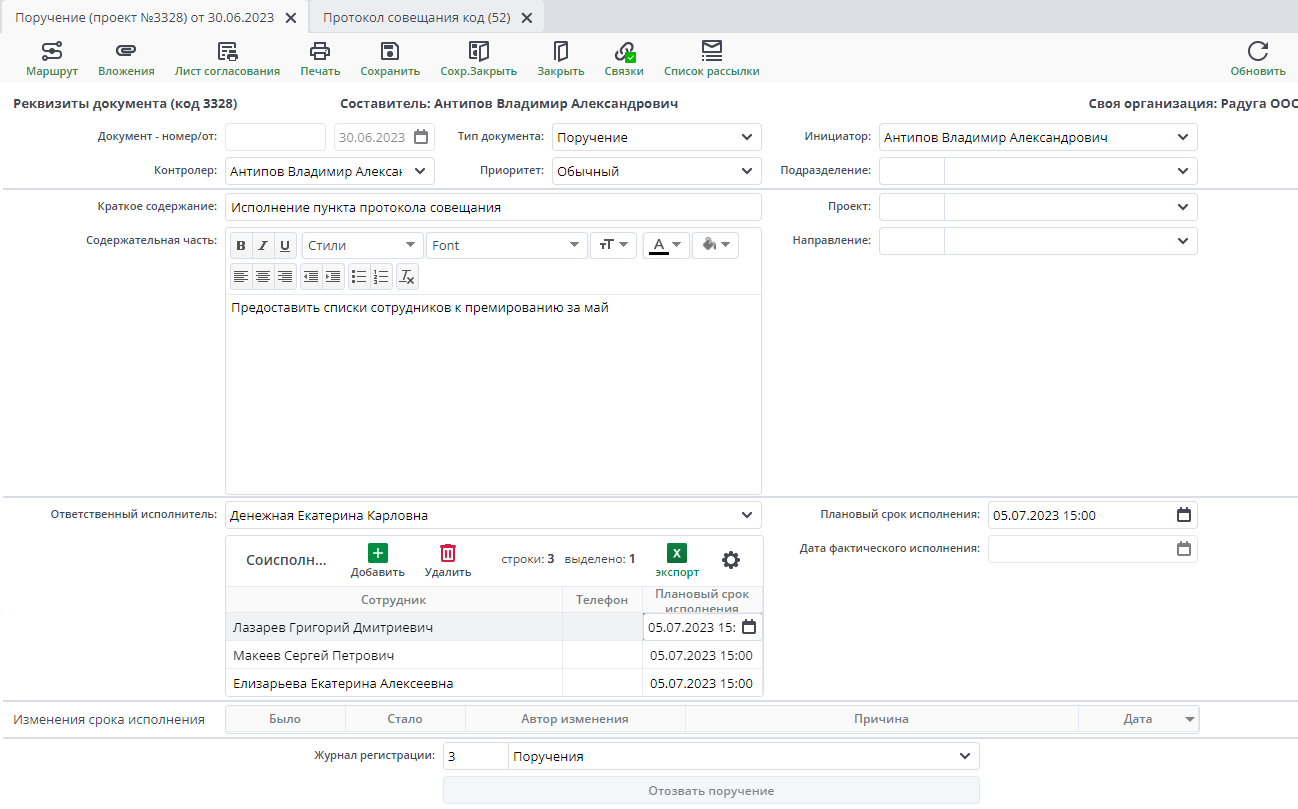Click Причина column header

tap(882, 719)
